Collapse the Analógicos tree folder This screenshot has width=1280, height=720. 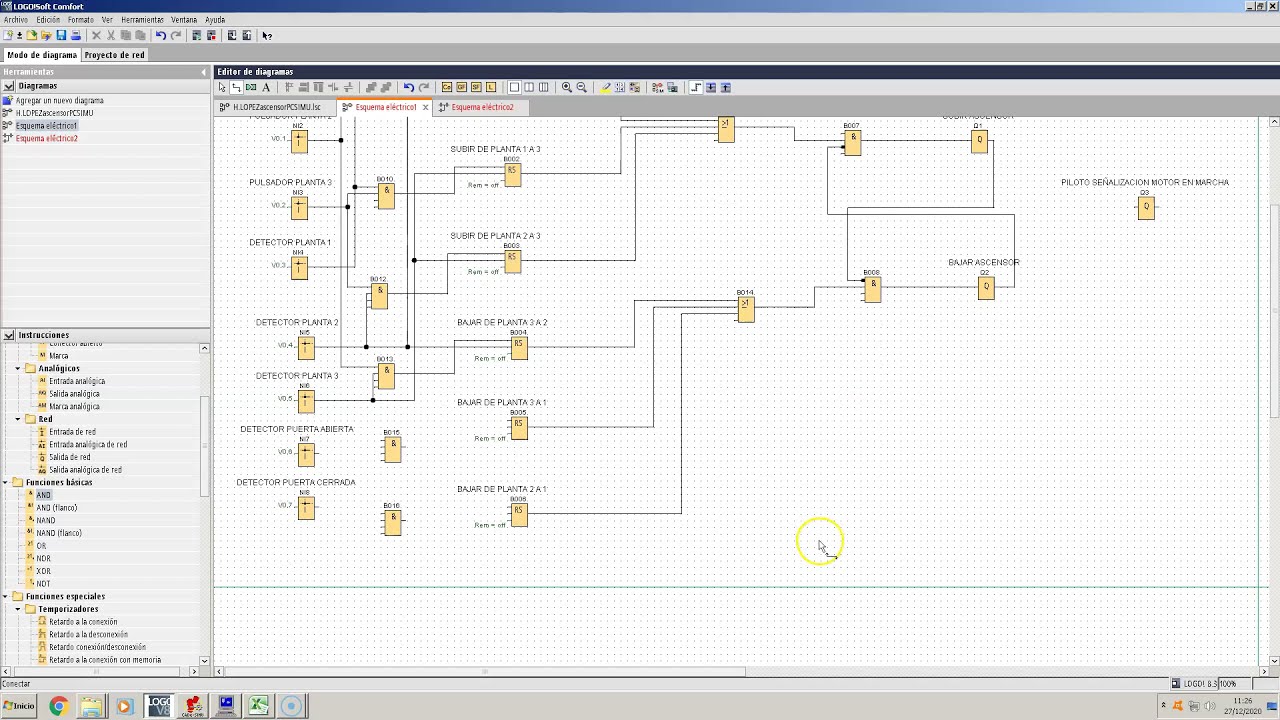(18, 368)
